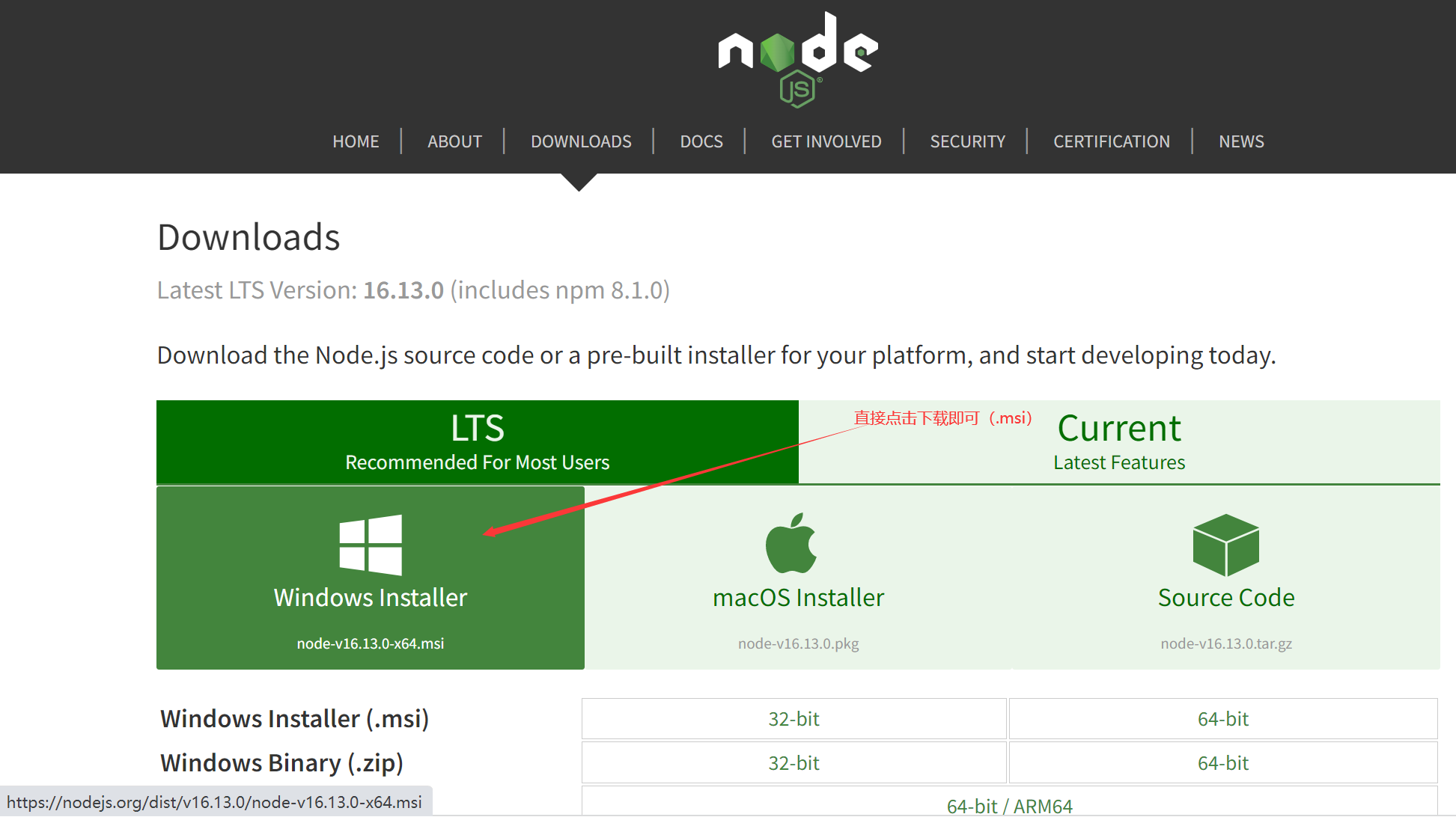Click the ABOUT menu item
The width and height of the screenshot is (1456, 817).
pos(455,140)
